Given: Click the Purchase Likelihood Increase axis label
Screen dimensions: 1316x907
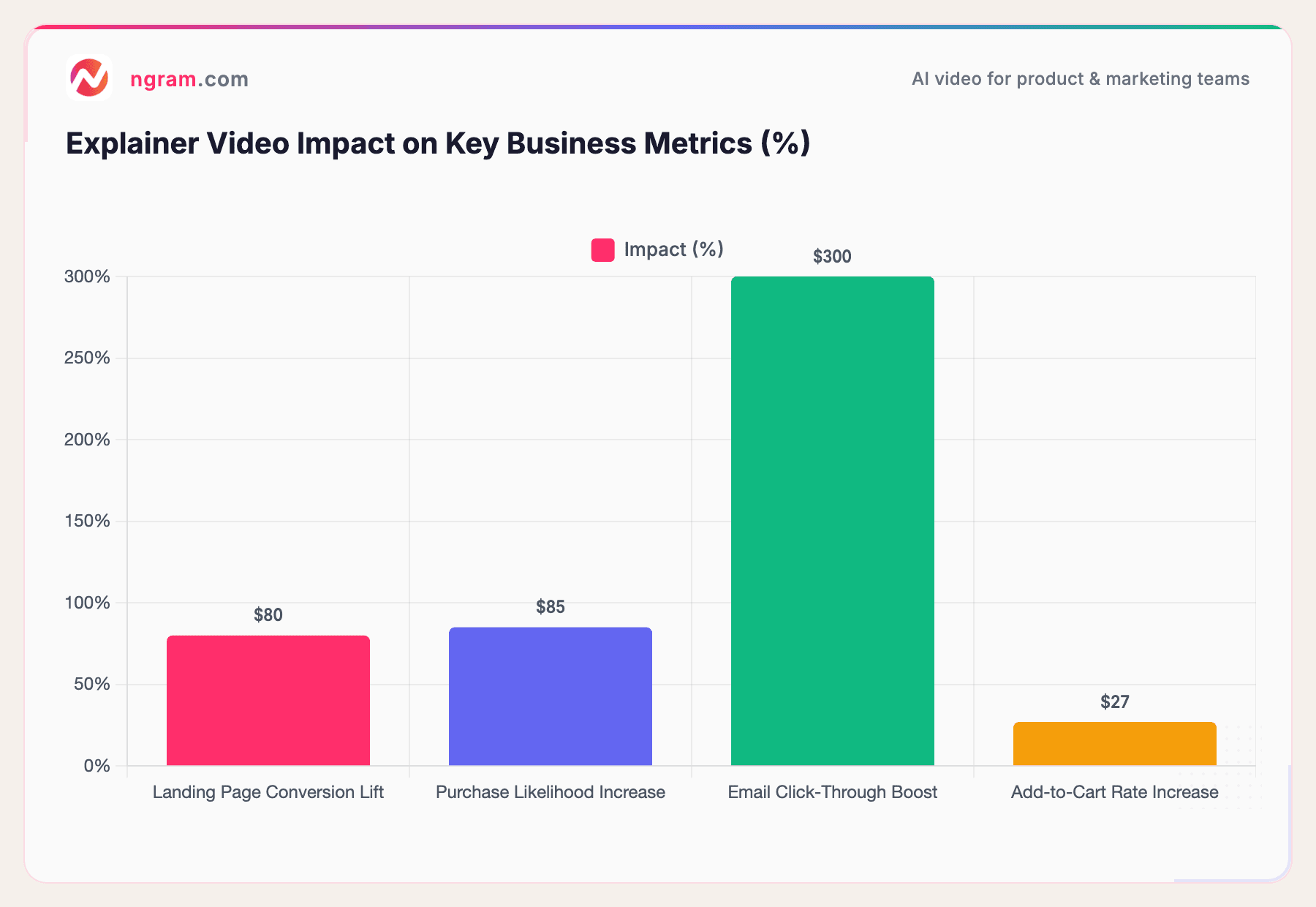Looking at the screenshot, I should (550, 792).
